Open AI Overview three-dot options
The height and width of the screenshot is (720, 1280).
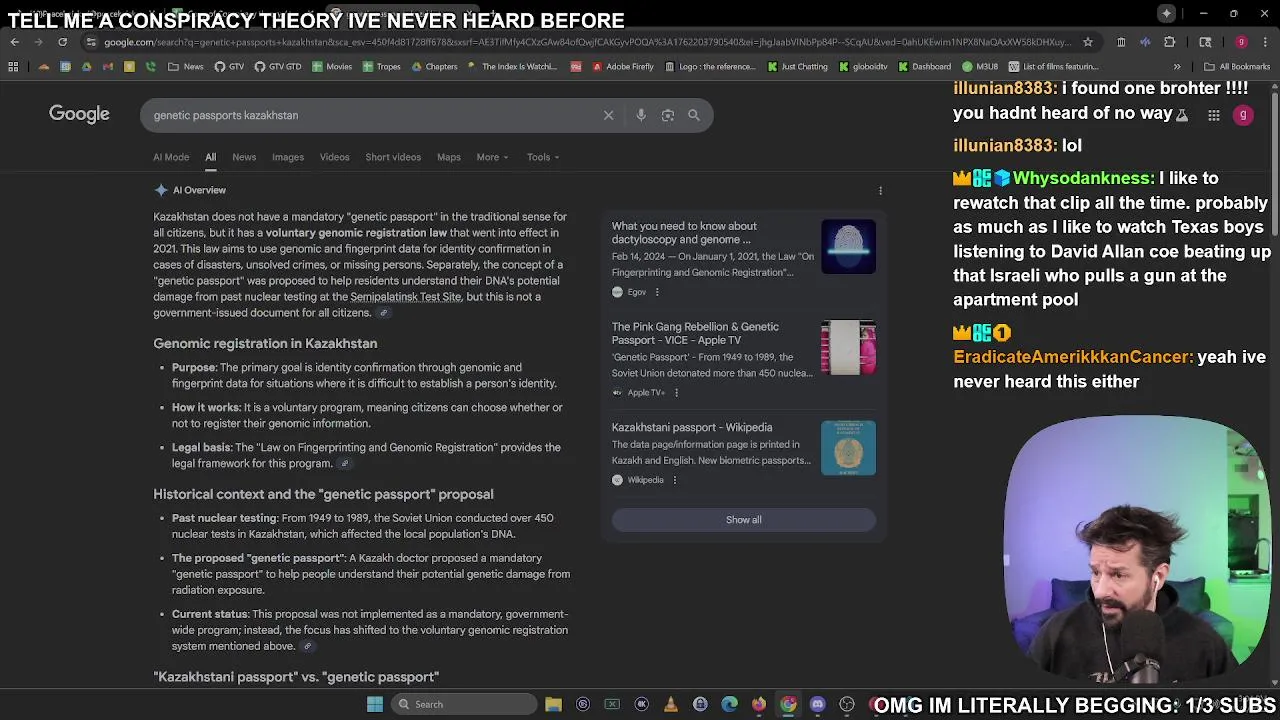click(880, 190)
